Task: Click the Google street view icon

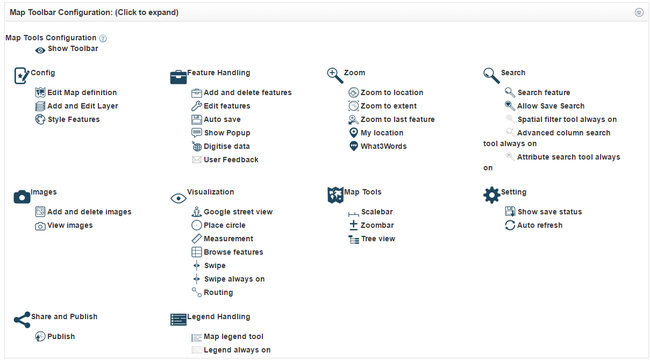Action: pyautogui.click(x=196, y=212)
